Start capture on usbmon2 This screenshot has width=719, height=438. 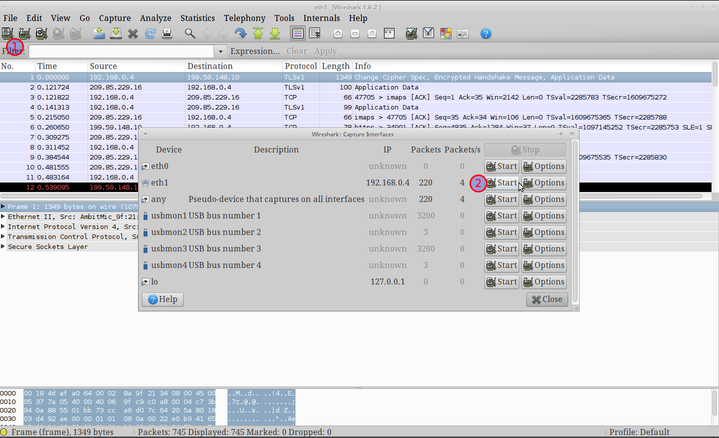point(502,232)
